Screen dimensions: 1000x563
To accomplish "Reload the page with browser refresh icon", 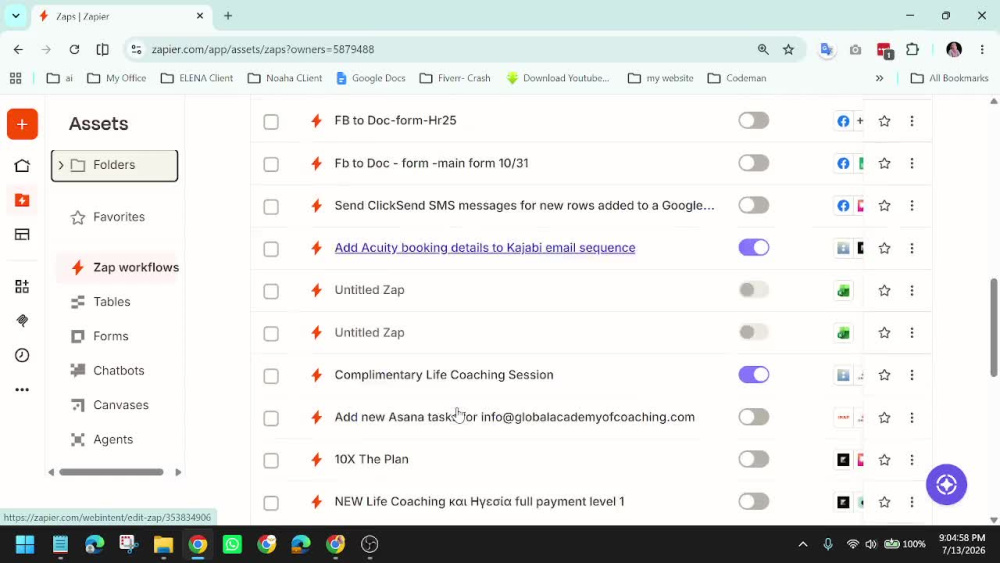I will (x=74, y=49).
